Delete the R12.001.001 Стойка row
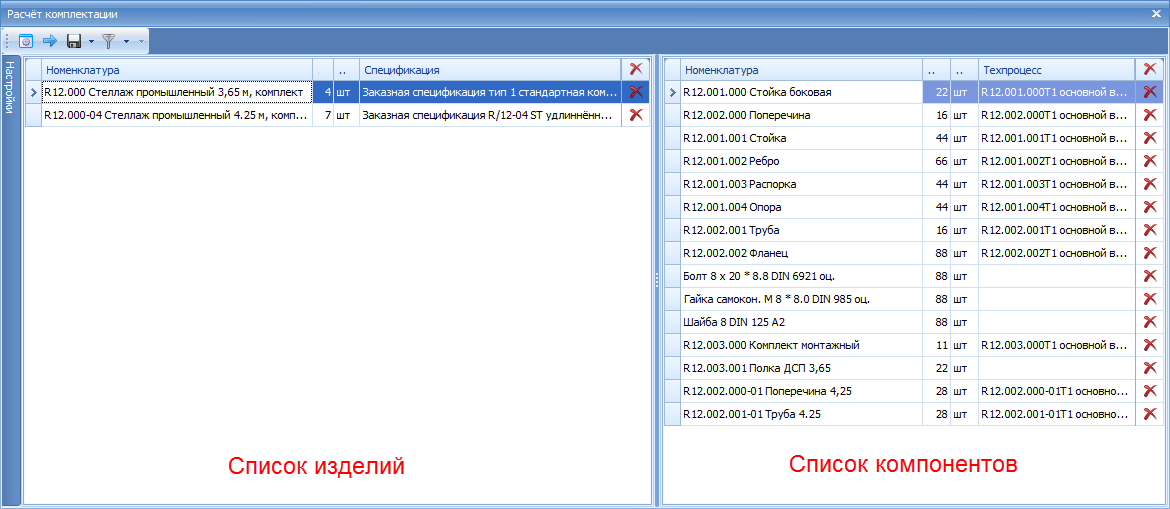Screen dimensions: 1170x509 point(1150,138)
